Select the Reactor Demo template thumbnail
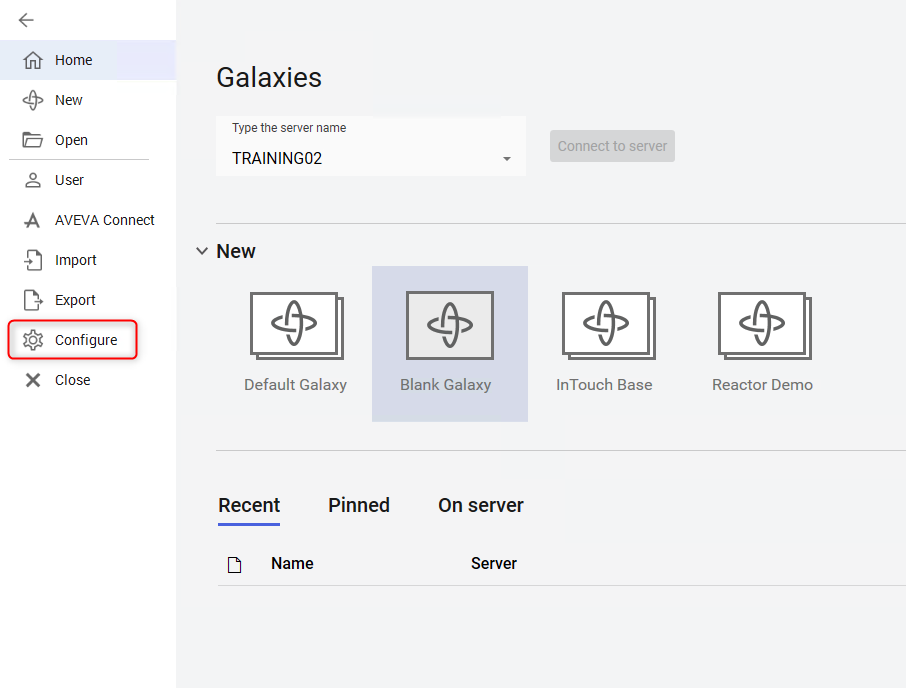Viewport: 906px width, 688px height. (x=764, y=326)
